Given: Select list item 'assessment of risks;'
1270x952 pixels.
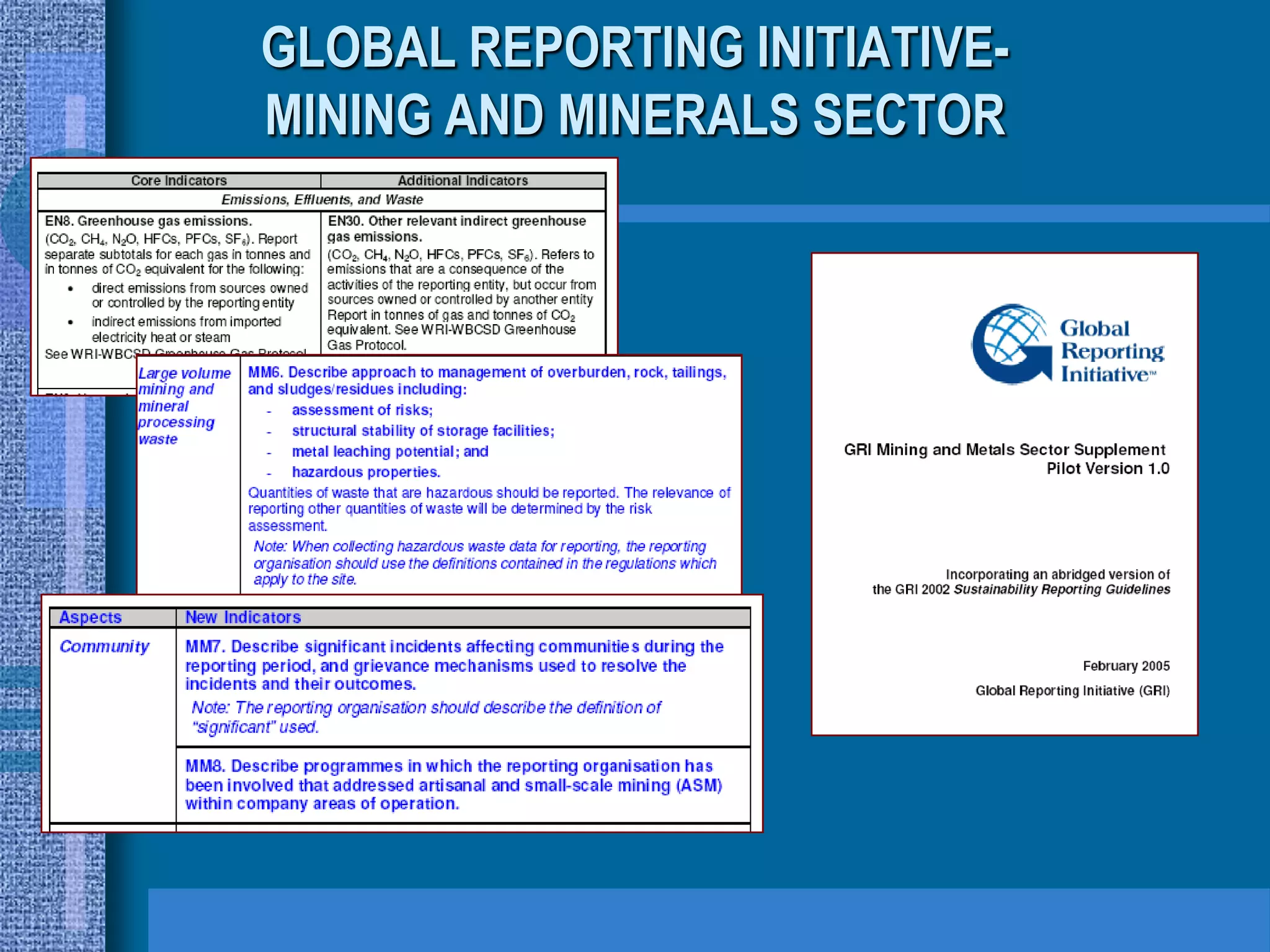Looking at the screenshot, I should click(x=362, y=410).
